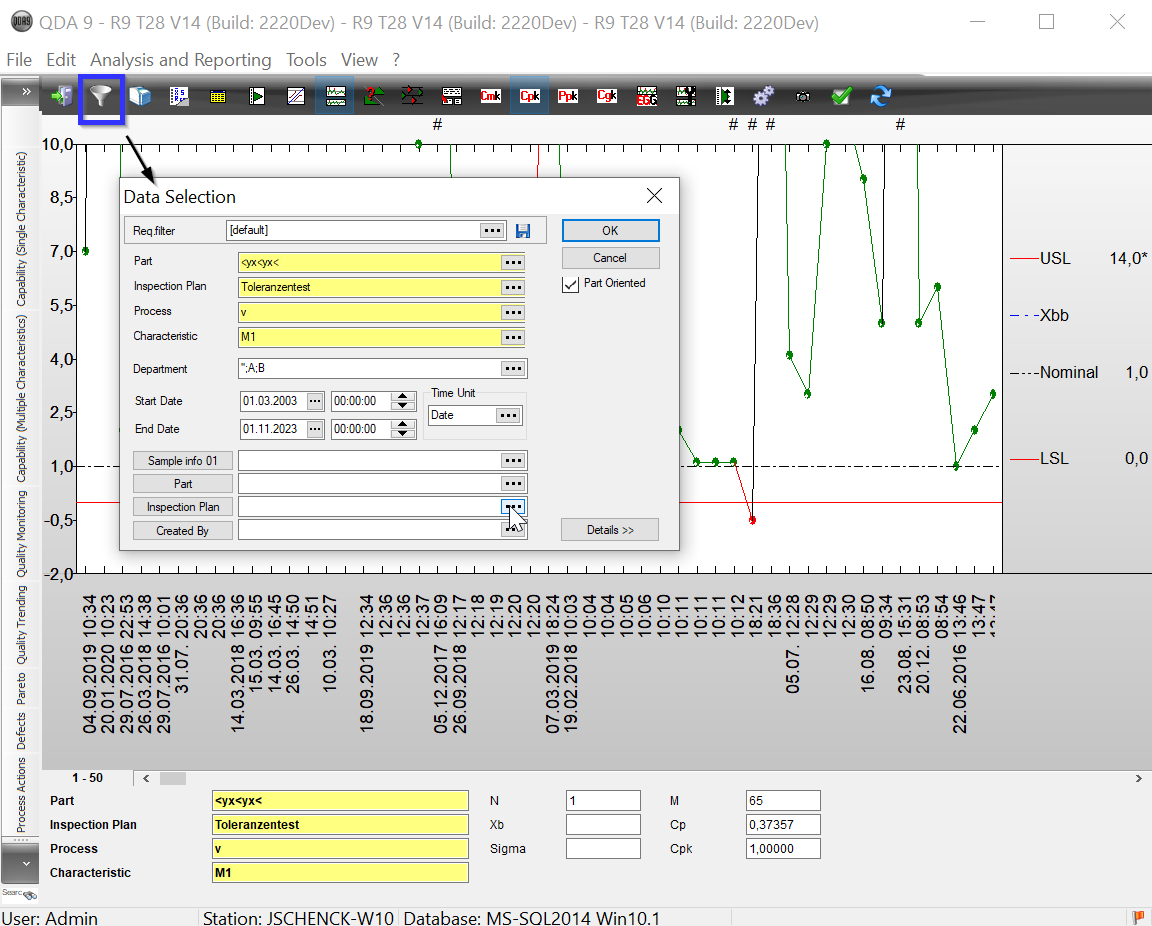The height and width of the screenshot is (926, 1152).
Task: Click the Ppk toolbar icon
Action: pos(568,97)
